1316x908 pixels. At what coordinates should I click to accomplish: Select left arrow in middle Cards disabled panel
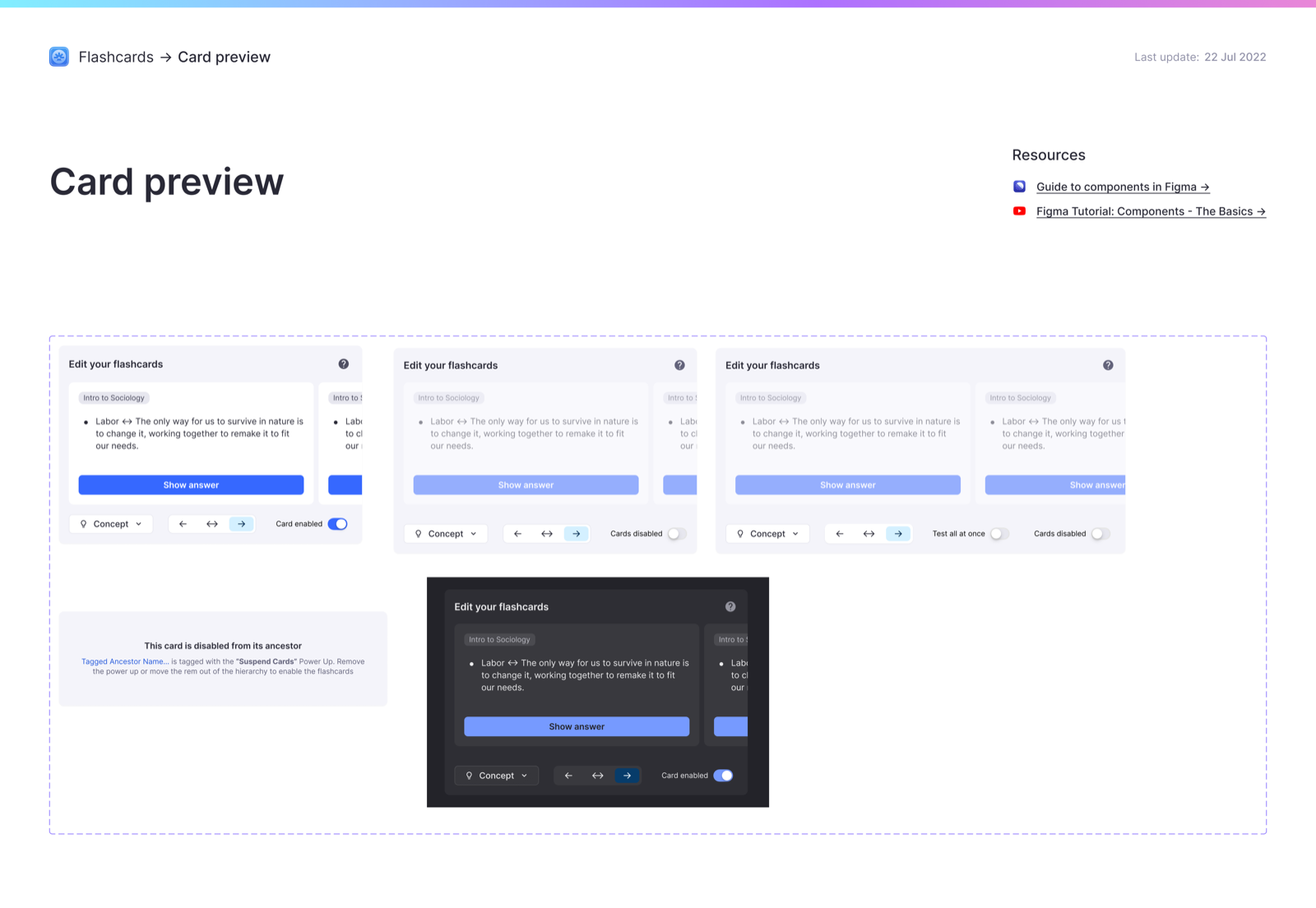pyautogui.click(x=517, y=534)
